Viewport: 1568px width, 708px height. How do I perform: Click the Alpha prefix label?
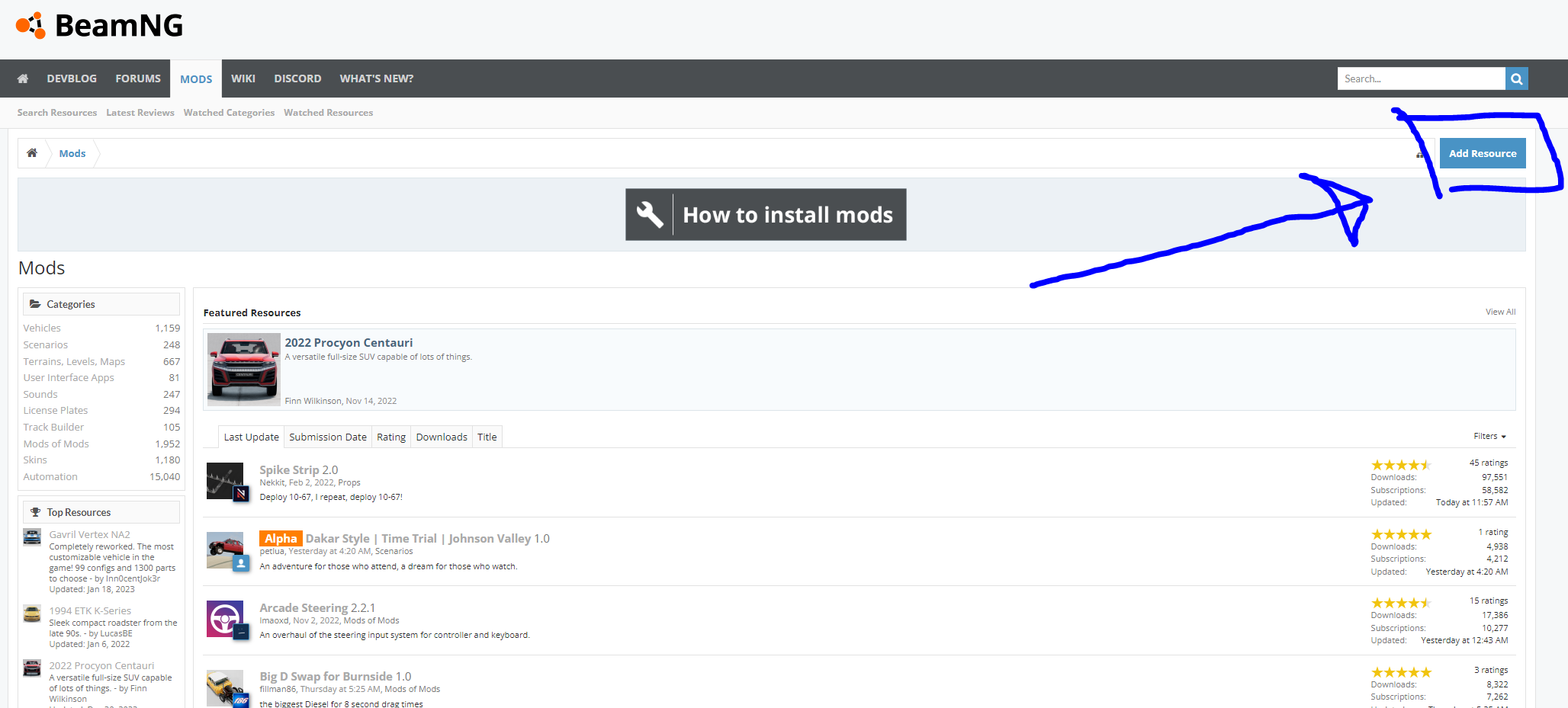(x=281, y=538)
